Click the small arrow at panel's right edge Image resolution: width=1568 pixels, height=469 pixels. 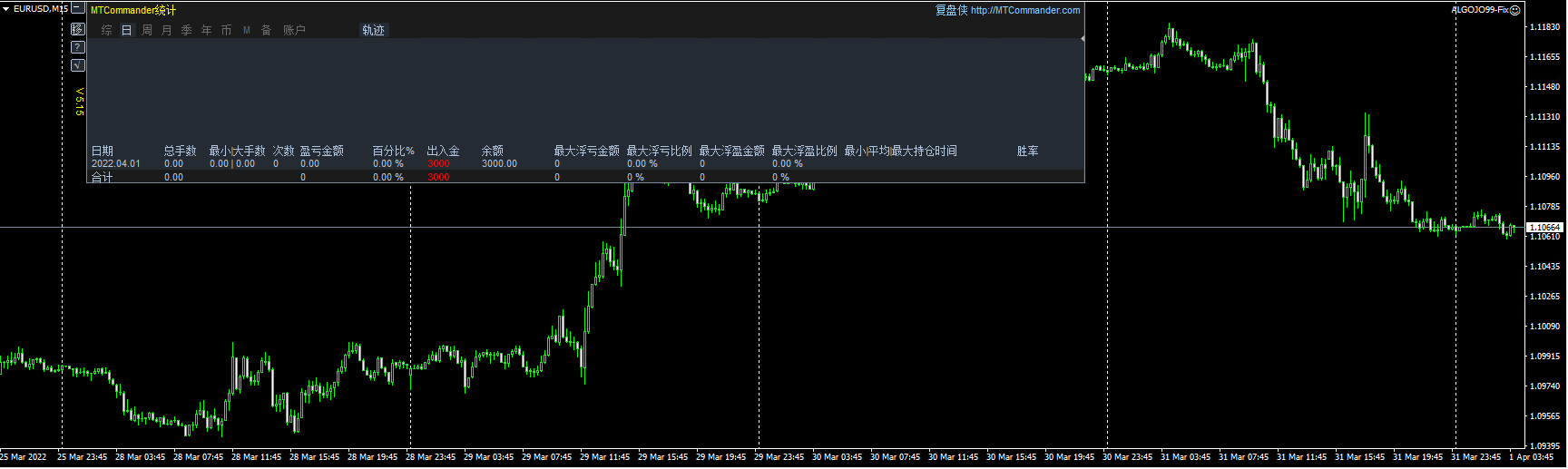(1082, 39)
